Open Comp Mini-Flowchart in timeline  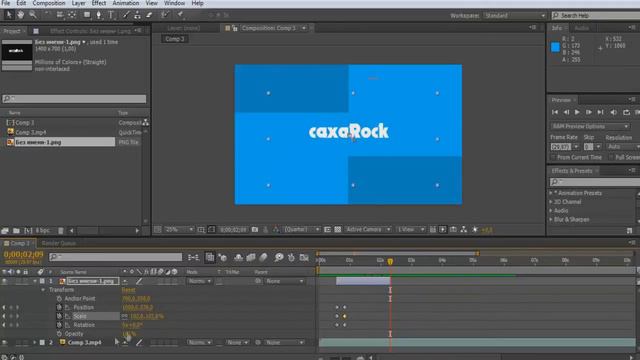click(x=193, y=257)
